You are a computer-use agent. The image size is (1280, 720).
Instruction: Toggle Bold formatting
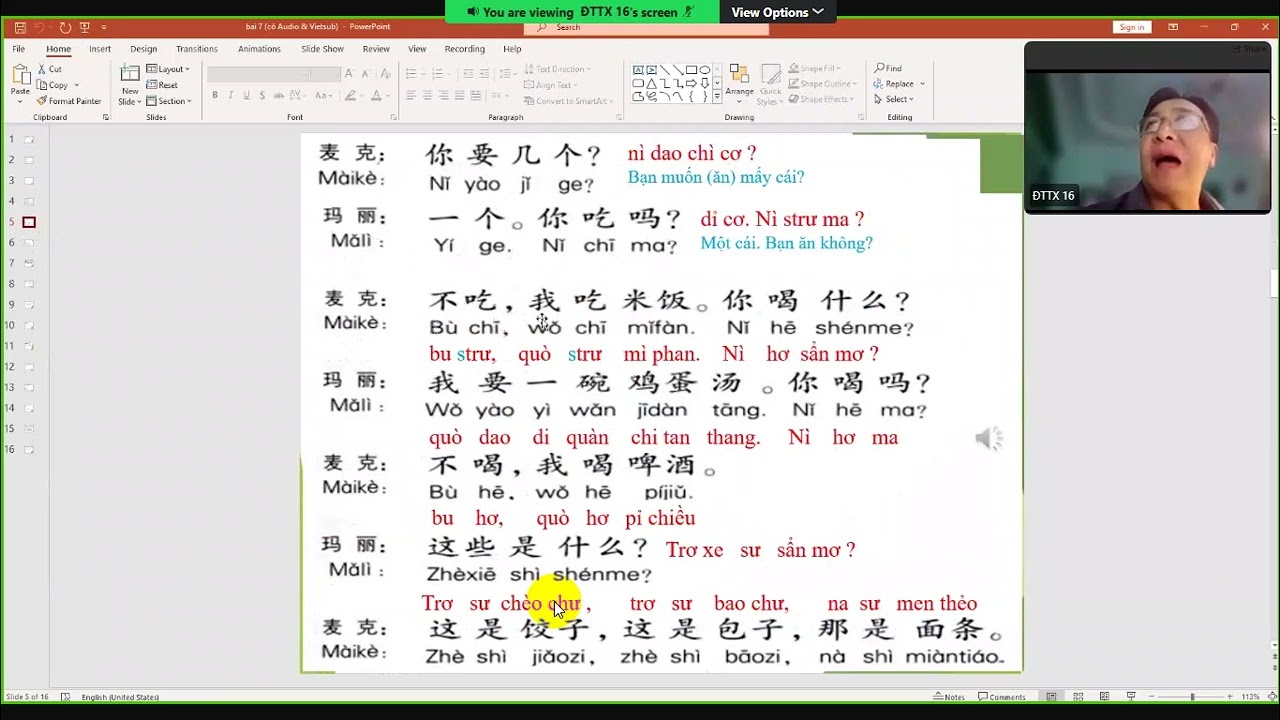click(x=214, y=95)
